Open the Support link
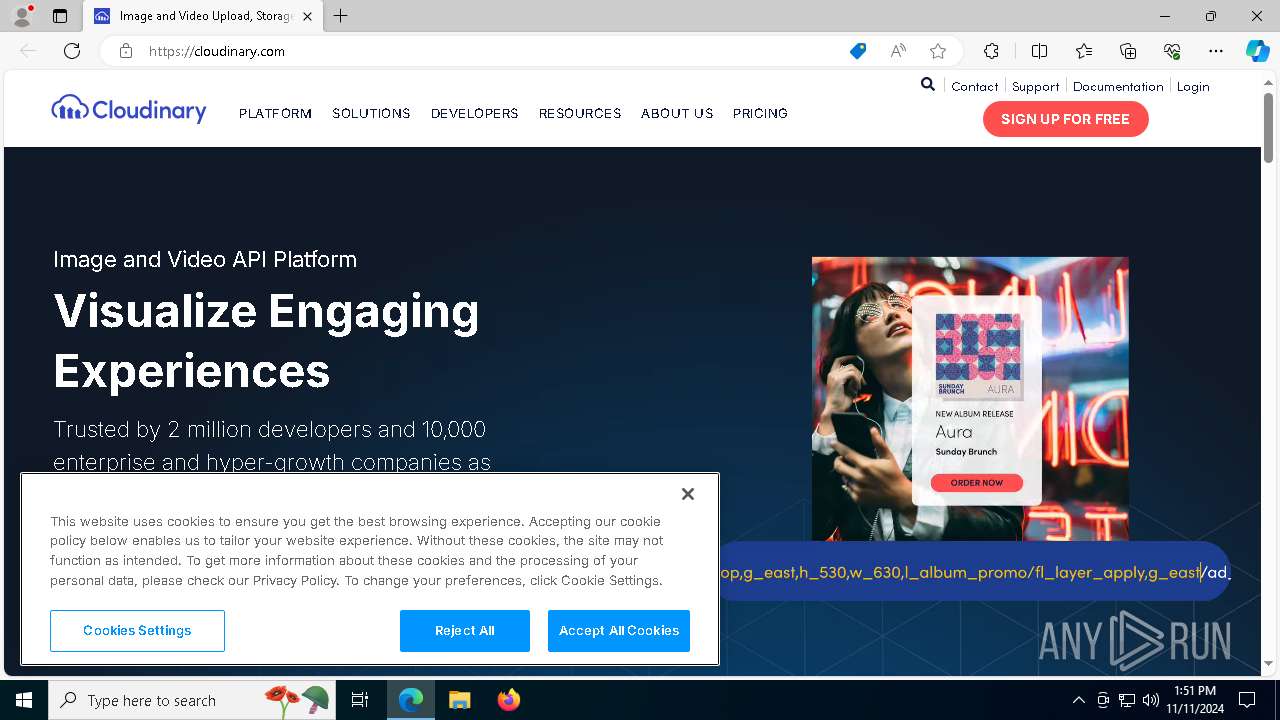Viewport: 1280px width, 720px height. point(1035,86)
